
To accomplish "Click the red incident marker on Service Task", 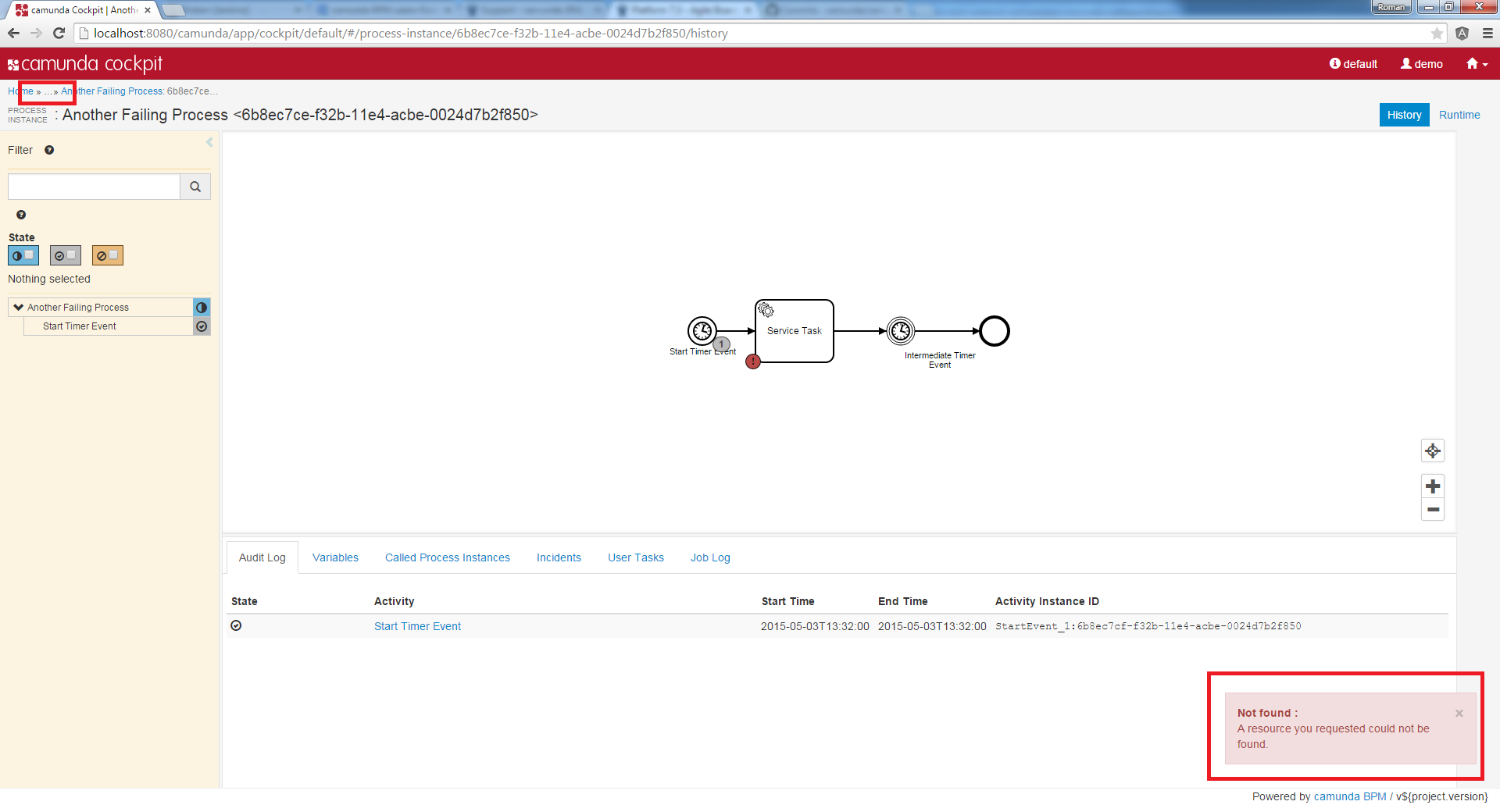I will [752, 361].
